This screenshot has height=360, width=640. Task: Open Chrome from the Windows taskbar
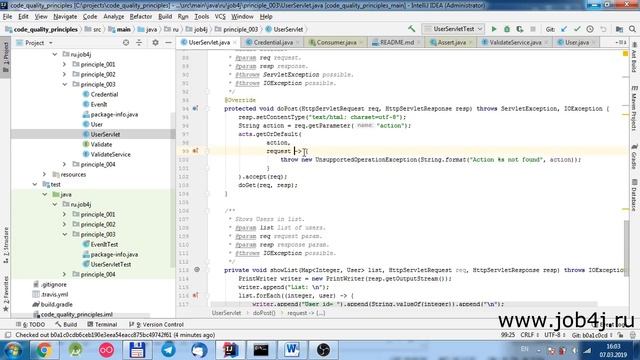[44, 350]
